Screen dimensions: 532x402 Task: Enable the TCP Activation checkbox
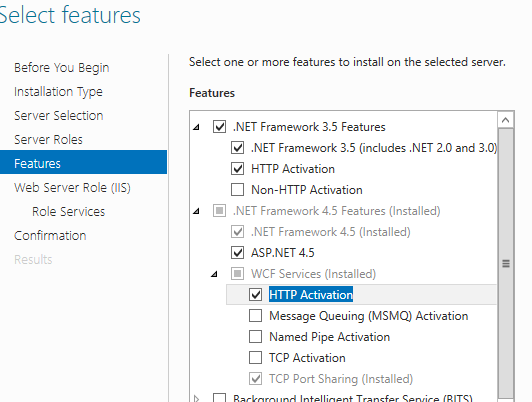tap(255, 358)
